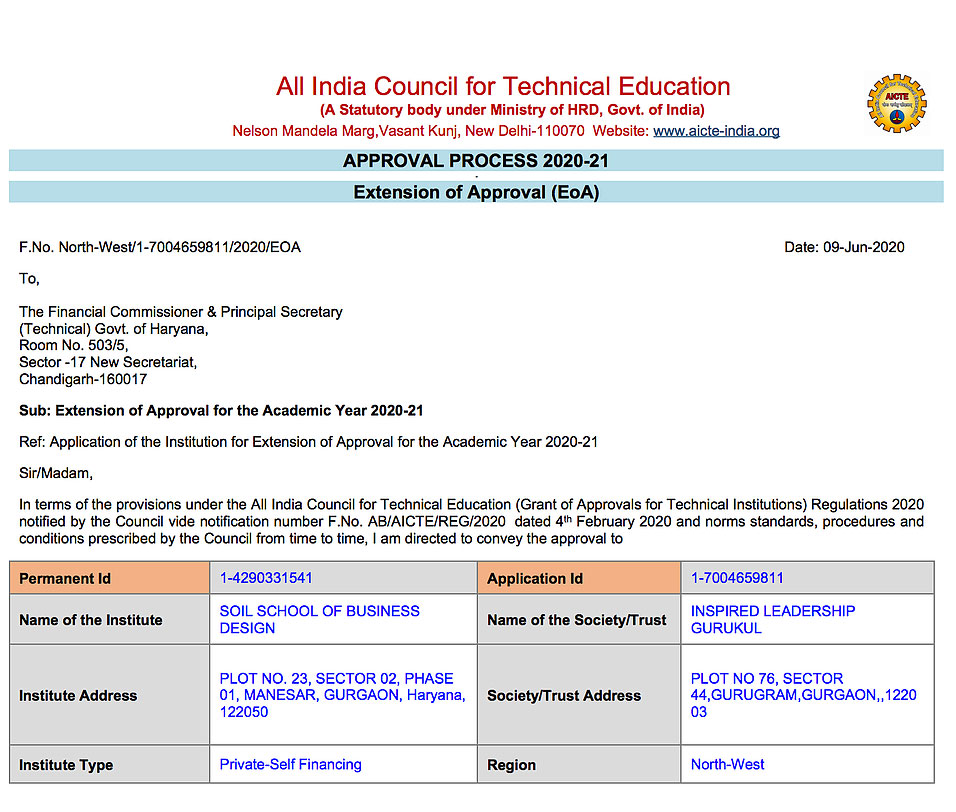Viewport: 956px width, 812px height.
Task: Click the 'Region' label cell
Action: (x=579, y=764)
